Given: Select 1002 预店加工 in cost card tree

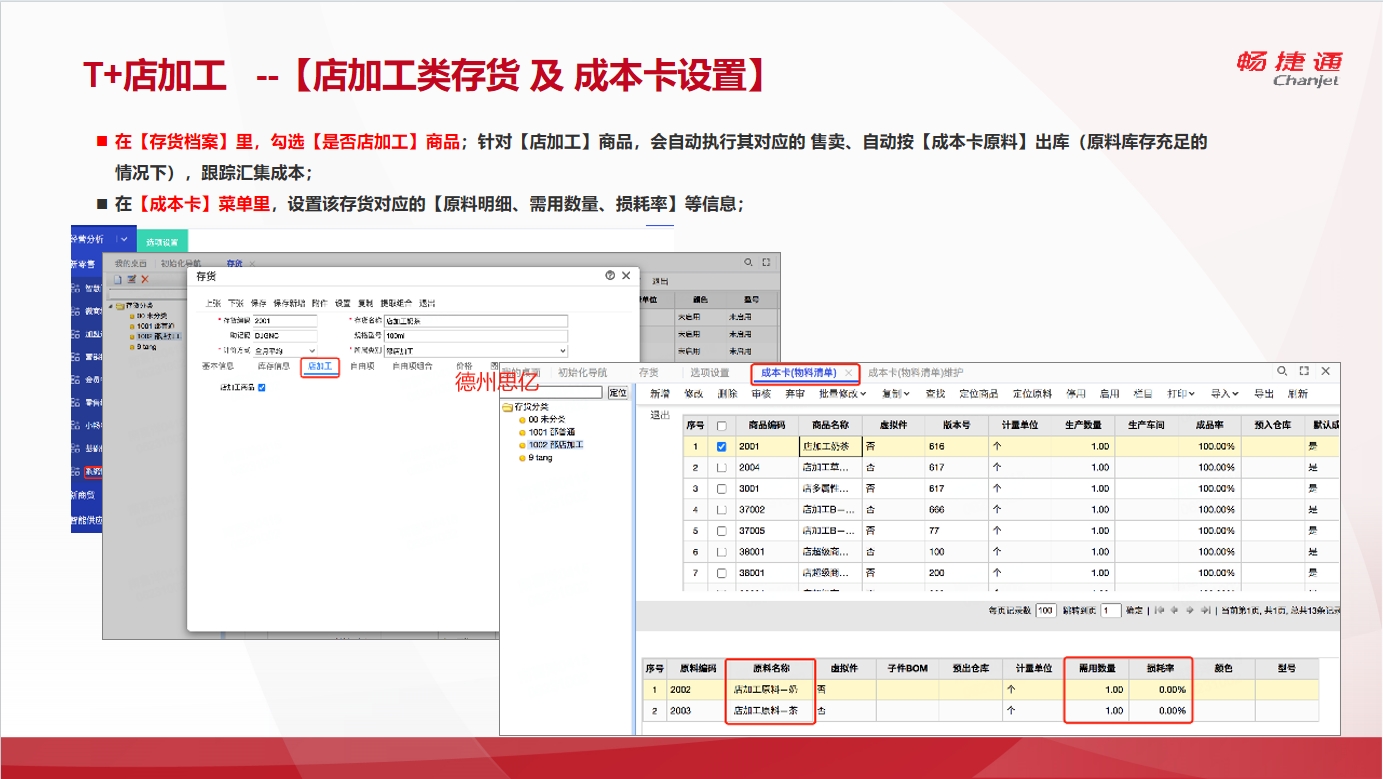Looking at the screenshot, I should pyautogui.click(x=555, y=444).
